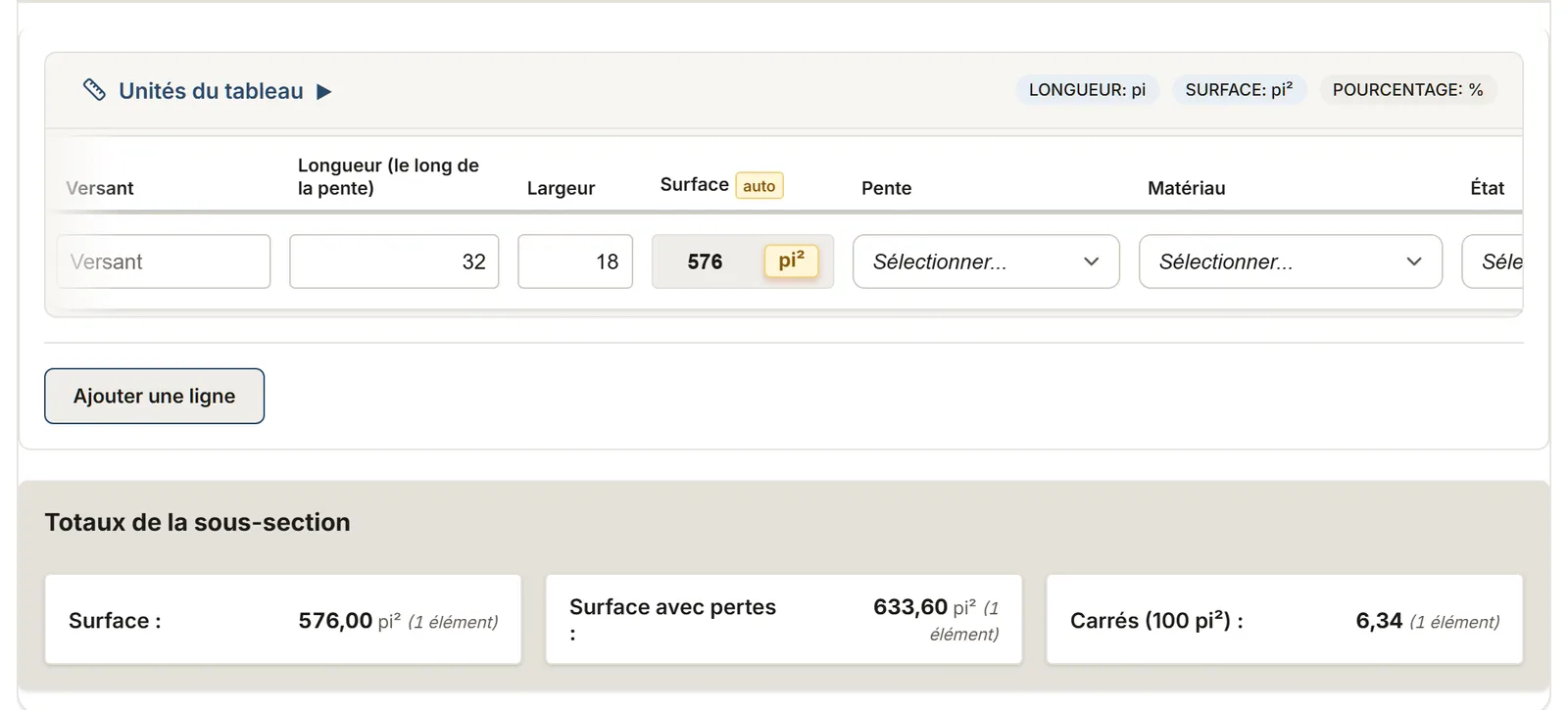Click the Carrés (100 pi²) label
Image resolution: width=1568 pixels, height=710 pixels.
click(1156, 620)
